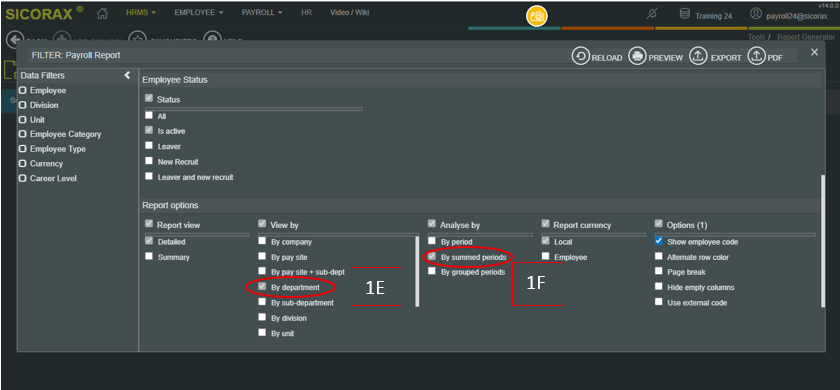Check By pay site + sub-dept checkbox
The image size is (840, 390).
(262, 271)
